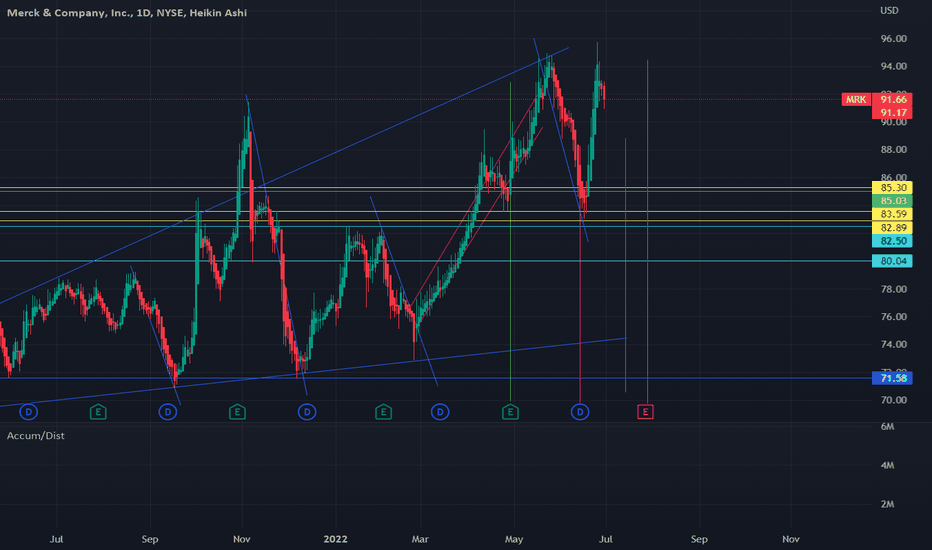
Task: Click the 74.00 price axis label
Action: tap(893, 344)
